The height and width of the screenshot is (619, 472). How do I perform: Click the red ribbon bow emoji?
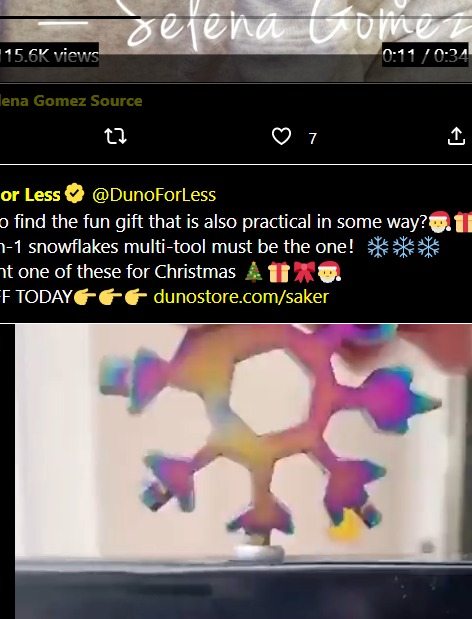pyautogui.click(x=304, y=272)
